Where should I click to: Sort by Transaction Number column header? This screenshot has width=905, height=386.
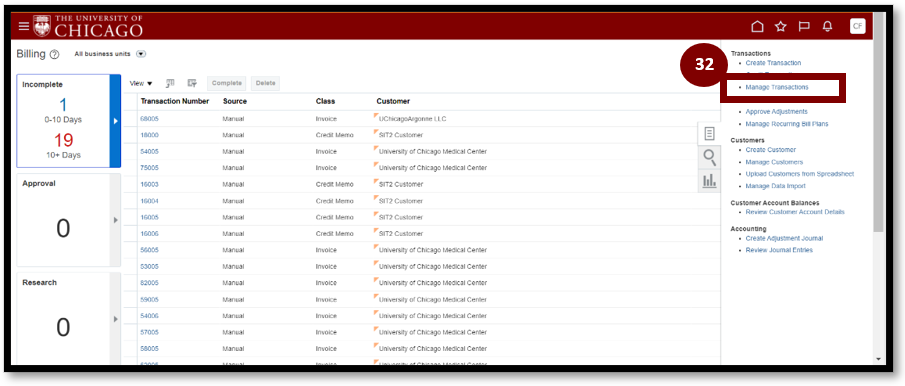(x=174, y=102)
